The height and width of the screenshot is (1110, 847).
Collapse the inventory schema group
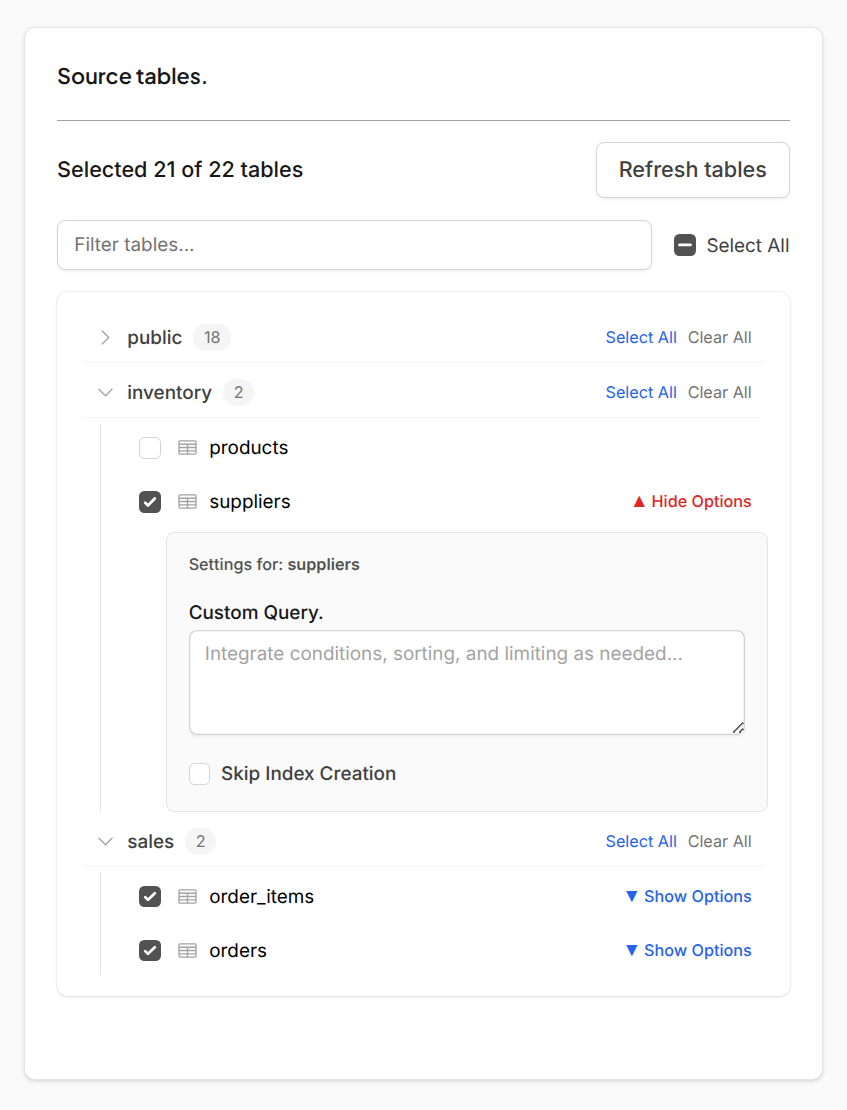click(105, 392)
